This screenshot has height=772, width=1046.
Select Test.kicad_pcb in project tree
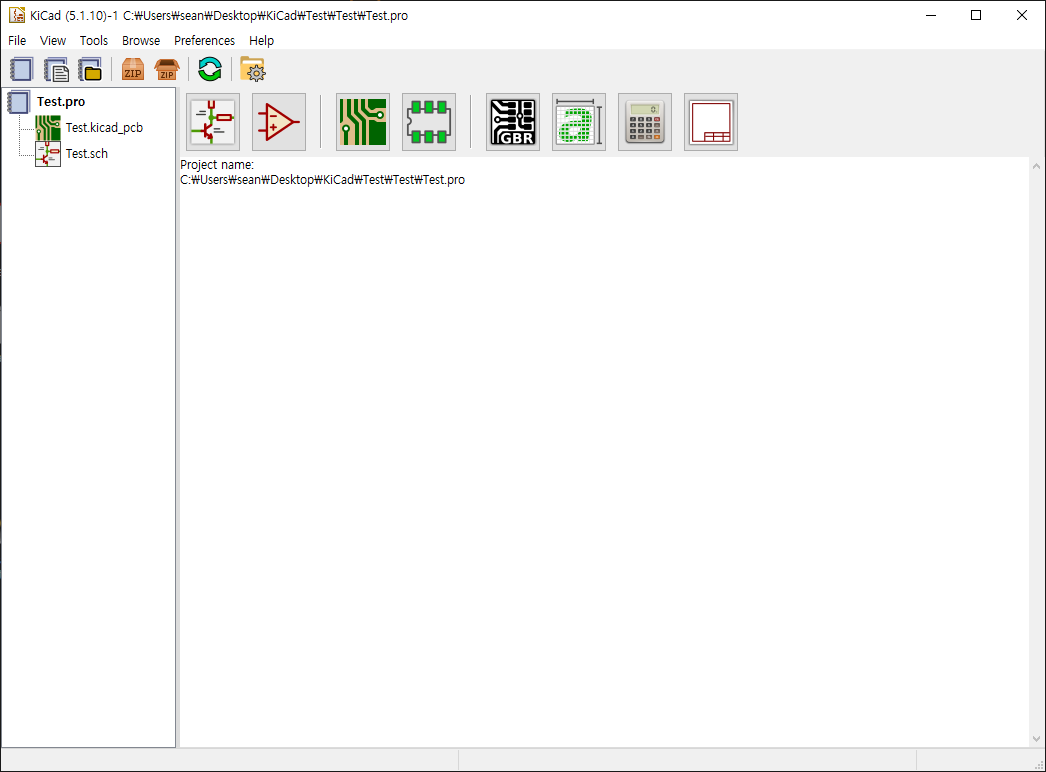pos(104,127)
